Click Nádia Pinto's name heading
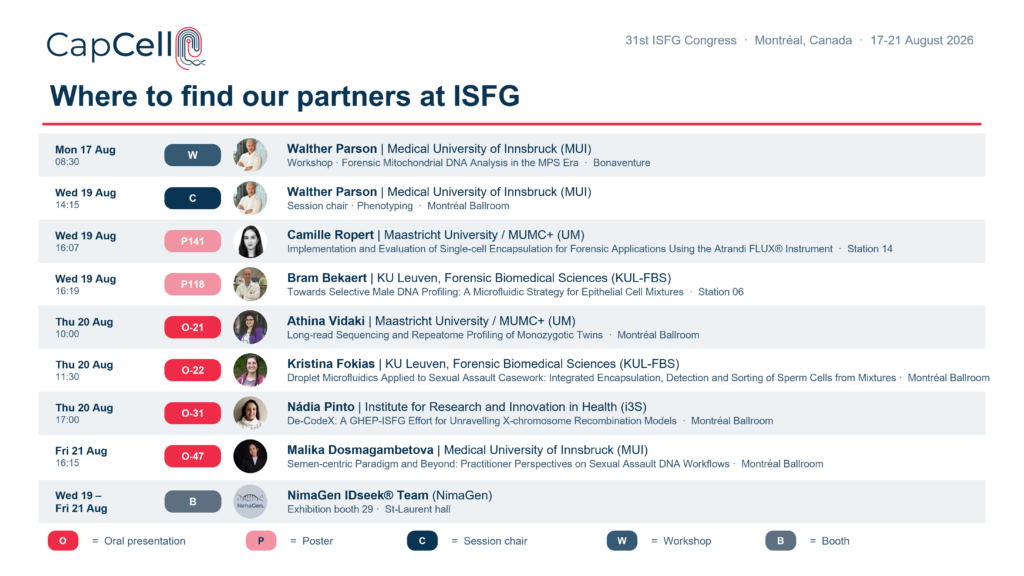 tap(321, 407)
